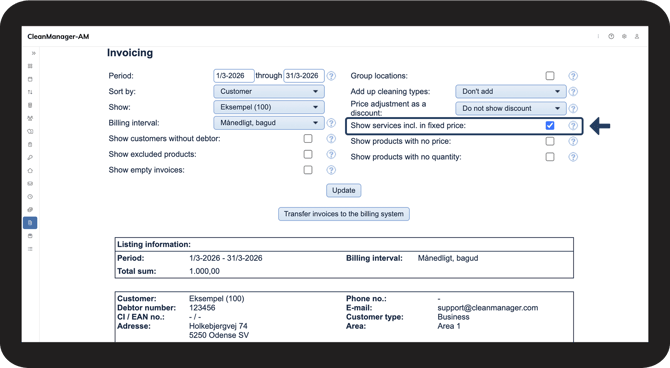Click the Update button
This screenshot has width=670, height=368.
click(x=344, y=191)
